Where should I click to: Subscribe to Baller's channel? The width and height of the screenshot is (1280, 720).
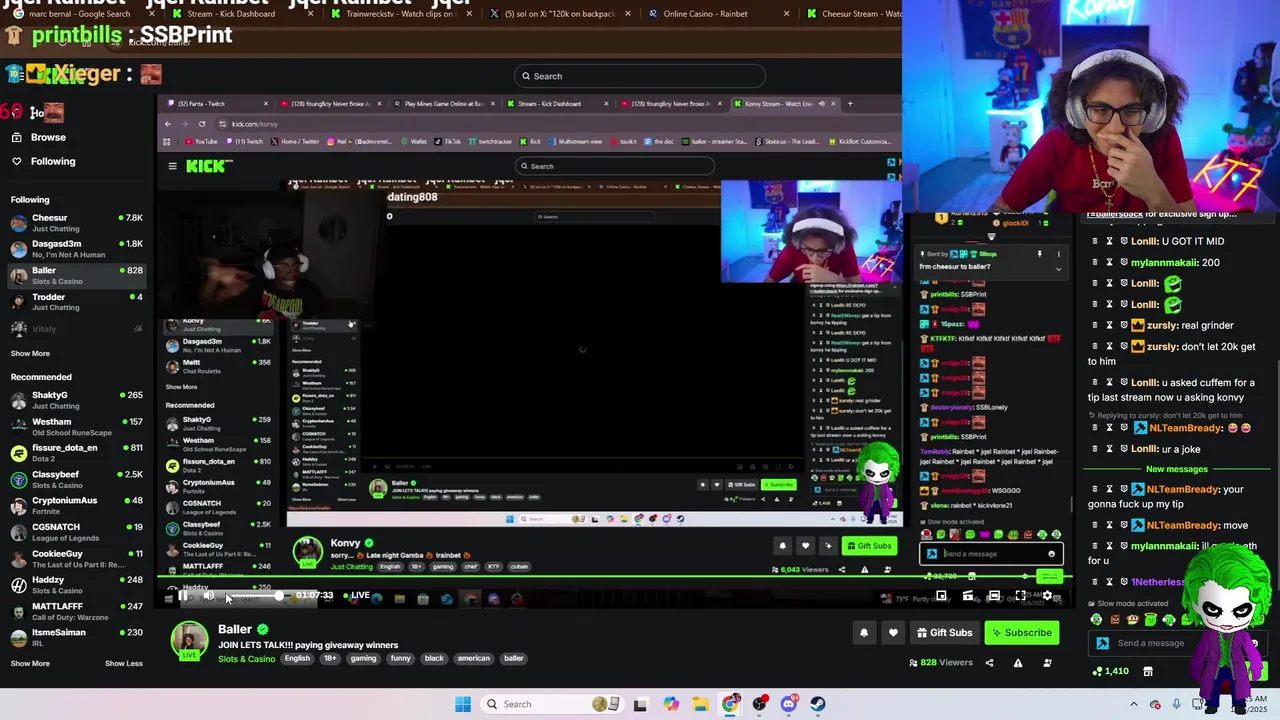pyautogui.click(x=1022, y=632)
